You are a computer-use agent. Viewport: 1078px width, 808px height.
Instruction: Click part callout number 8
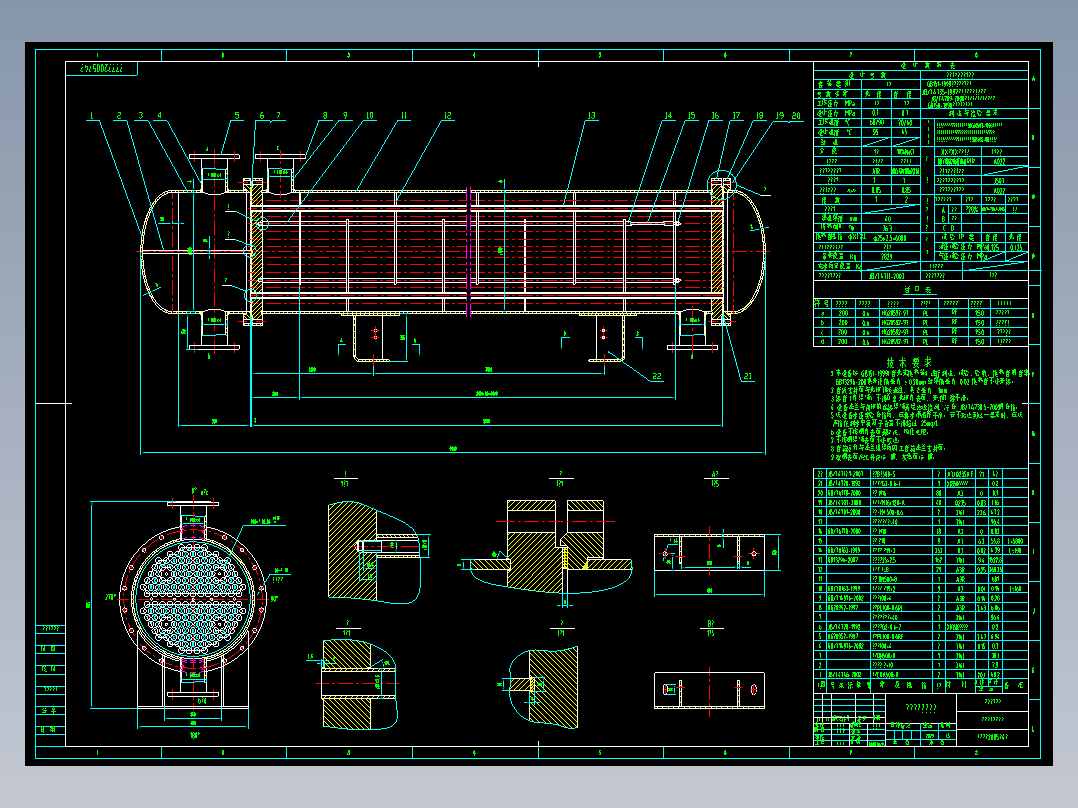pos(325,116)
